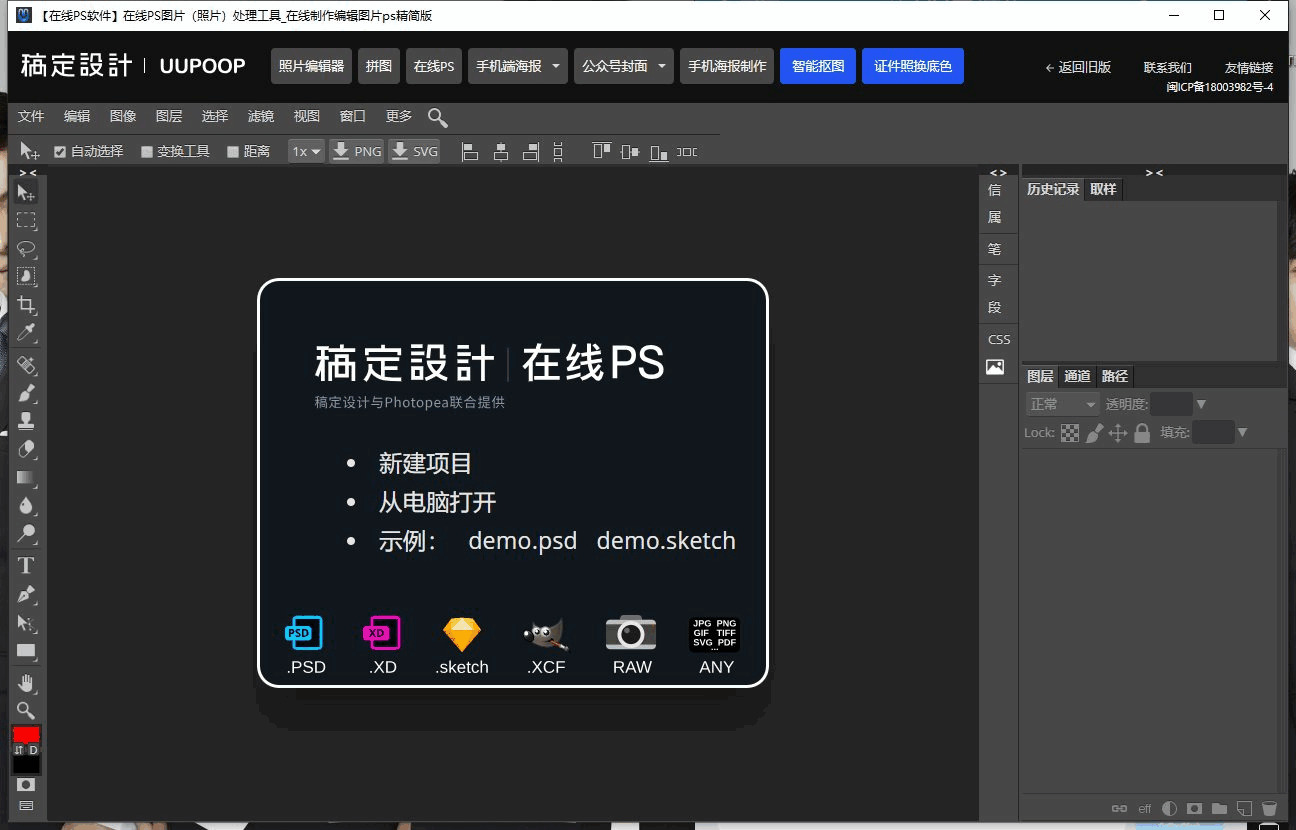
Task: Select the Eyedropper tool
Action: [x=26, y=332]
